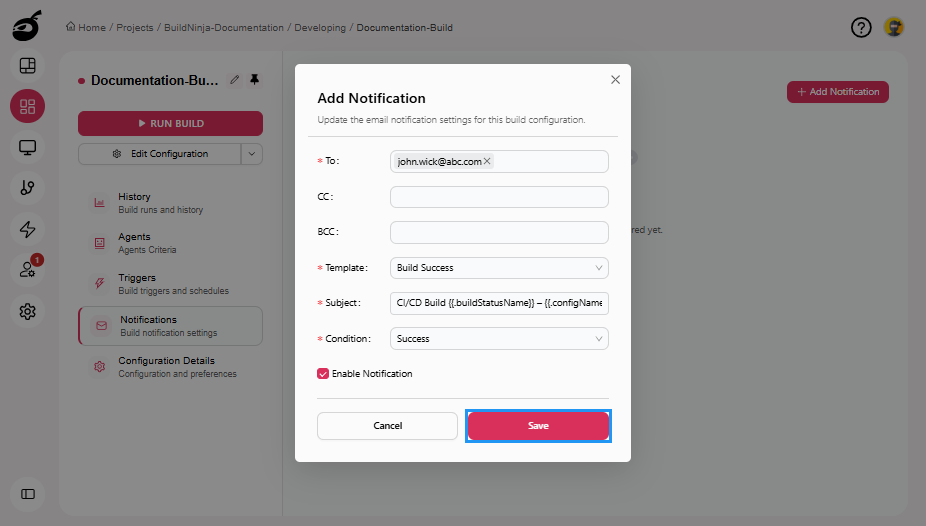The height and width of the screenshot is (526, 926).
Task: Open user management icon with badge
Action: [27, 269]
